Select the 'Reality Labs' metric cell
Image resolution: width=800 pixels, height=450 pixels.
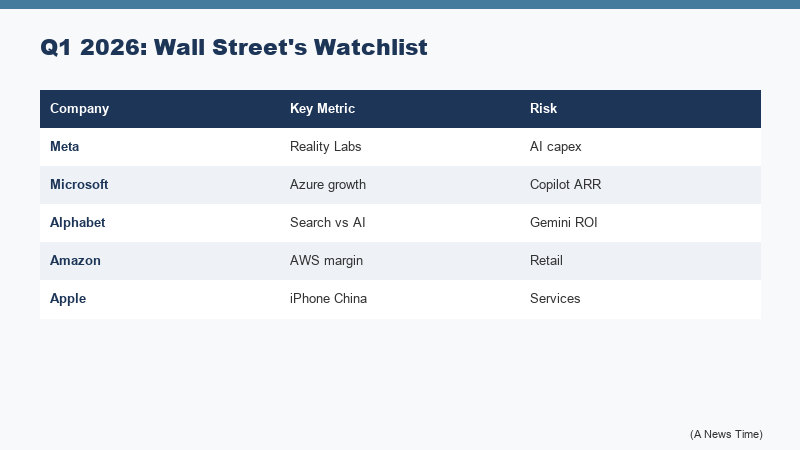click(325, 147)
